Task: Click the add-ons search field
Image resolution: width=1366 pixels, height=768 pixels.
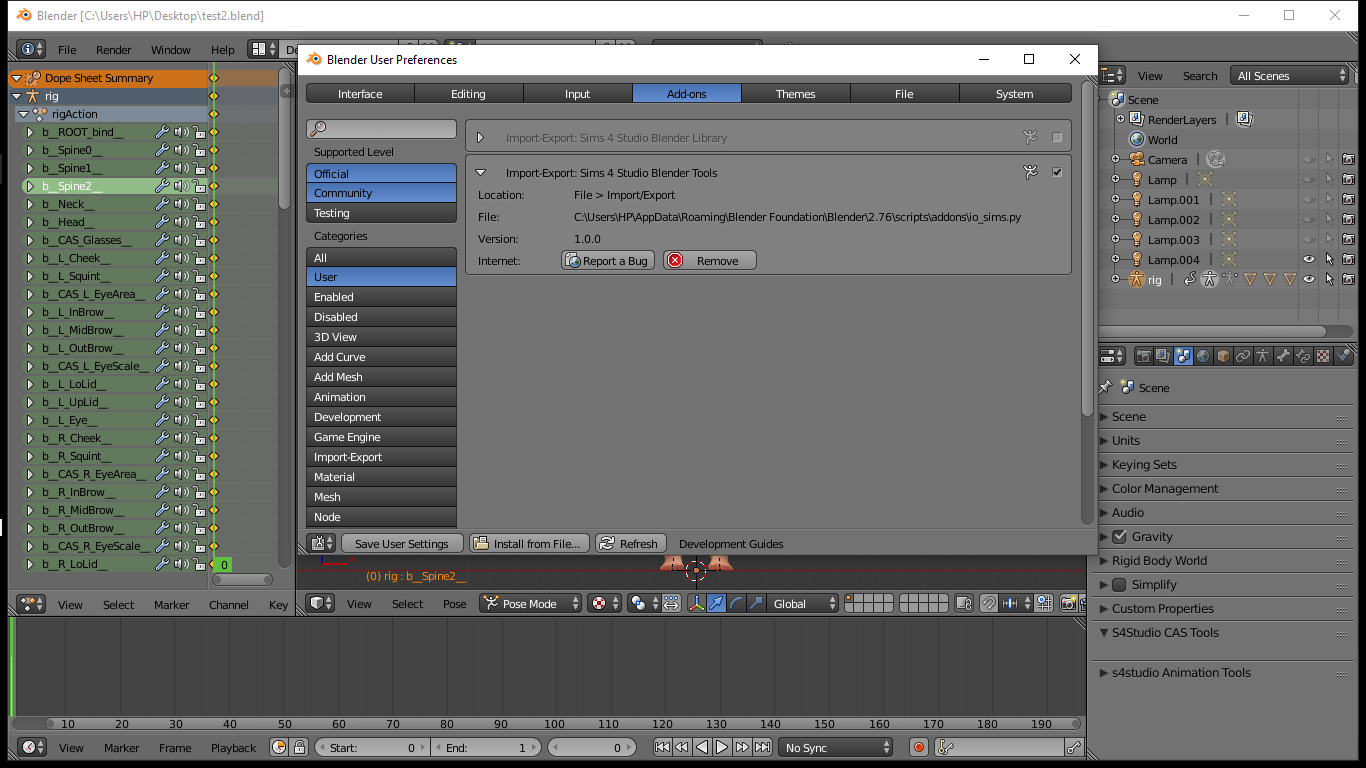Action: 381,129
